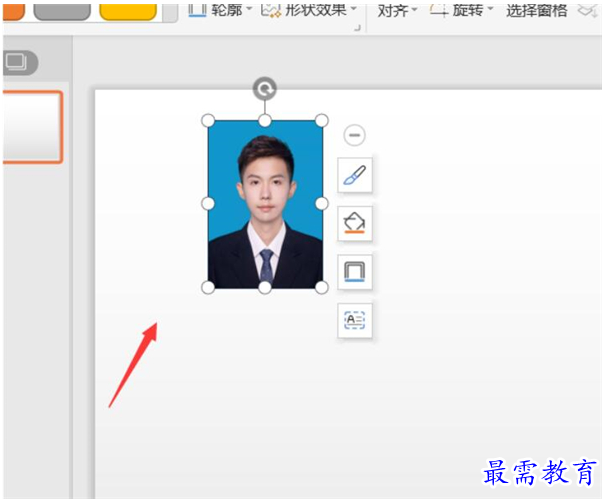The image size is (605, 504).
Task: Open the shape style dialog launcher corner
Action: pyautogui.click(x=357, y=28)
